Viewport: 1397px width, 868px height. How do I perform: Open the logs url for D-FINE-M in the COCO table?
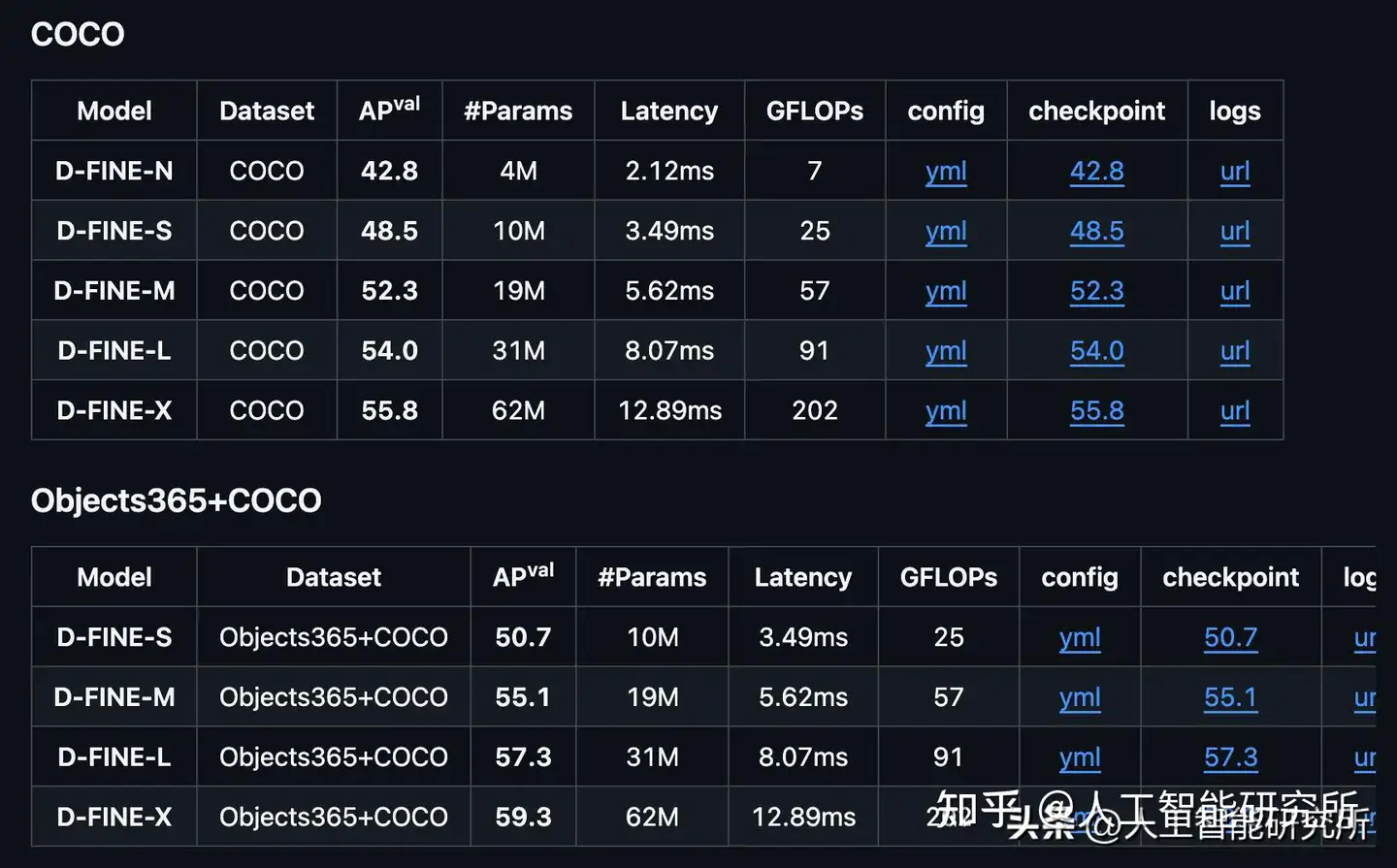(1235, 291)
